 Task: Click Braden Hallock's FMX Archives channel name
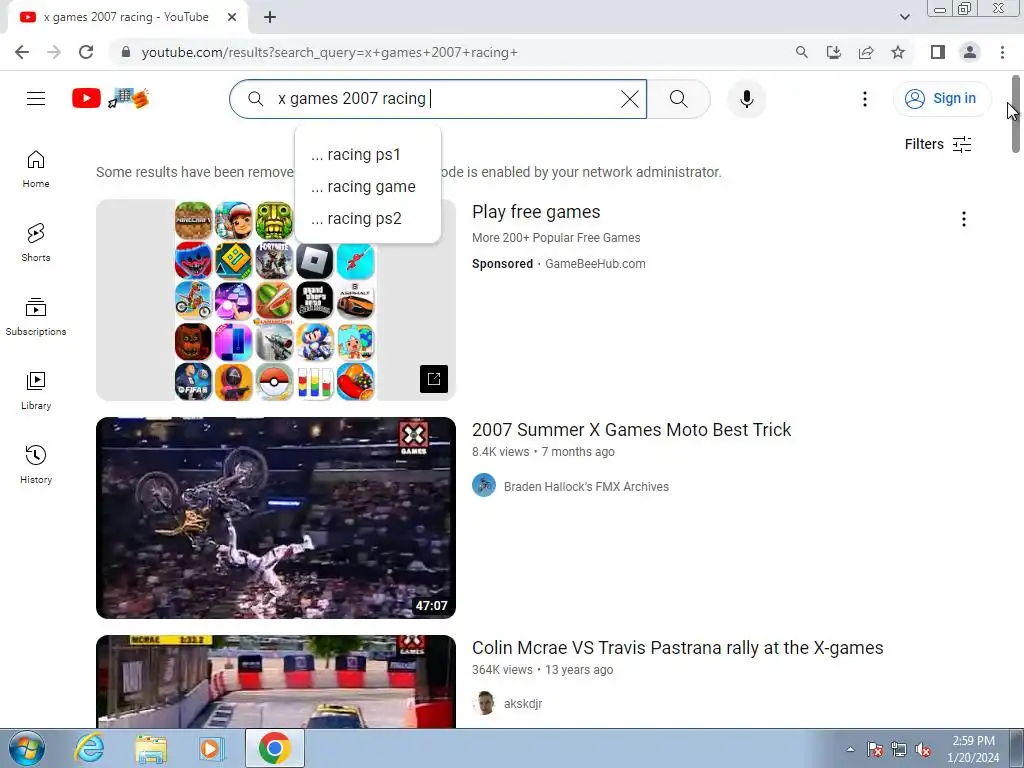(586, 487)
